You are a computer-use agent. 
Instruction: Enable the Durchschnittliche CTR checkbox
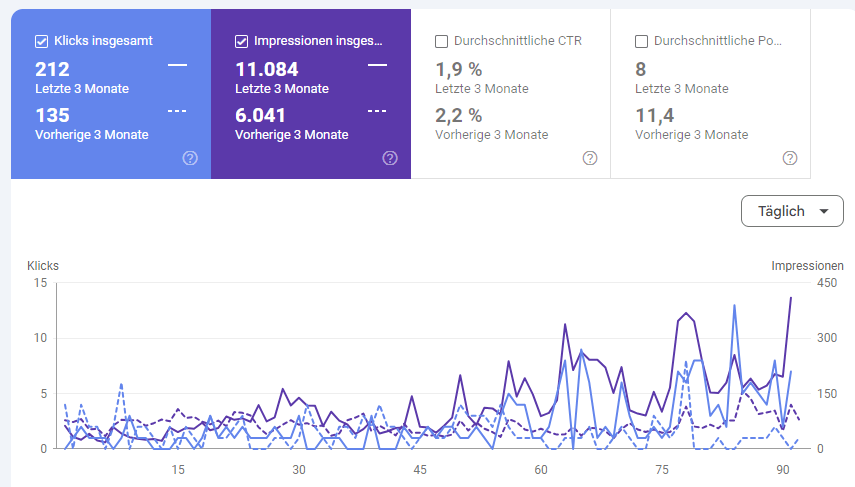coord(442,41)
